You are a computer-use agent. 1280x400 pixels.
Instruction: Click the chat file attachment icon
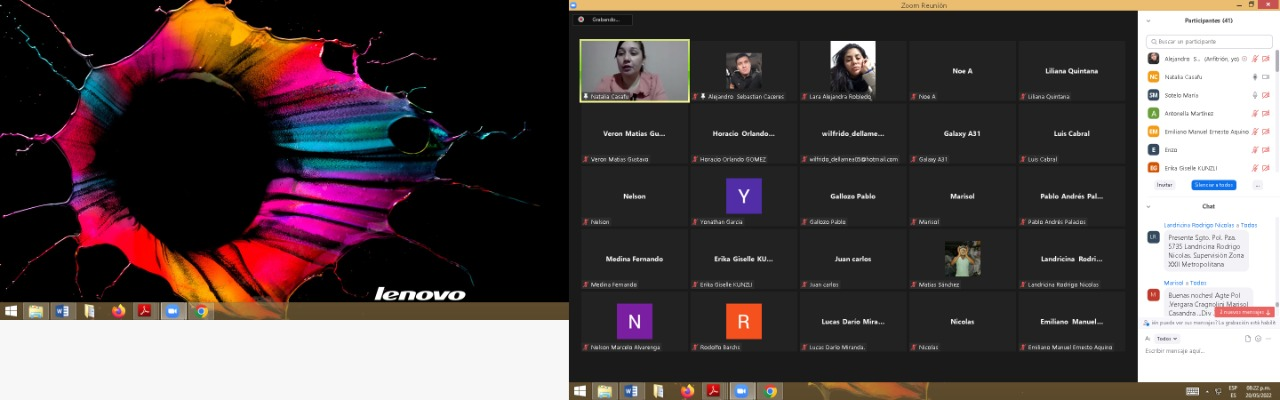click(x=1247, y=339)
